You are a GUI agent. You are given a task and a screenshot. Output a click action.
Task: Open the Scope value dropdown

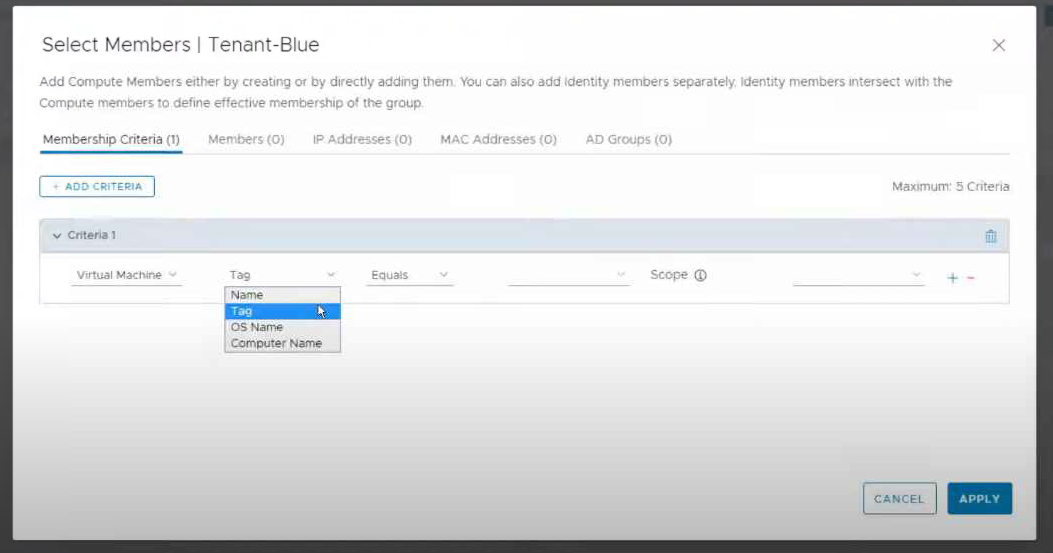(857, 275)
